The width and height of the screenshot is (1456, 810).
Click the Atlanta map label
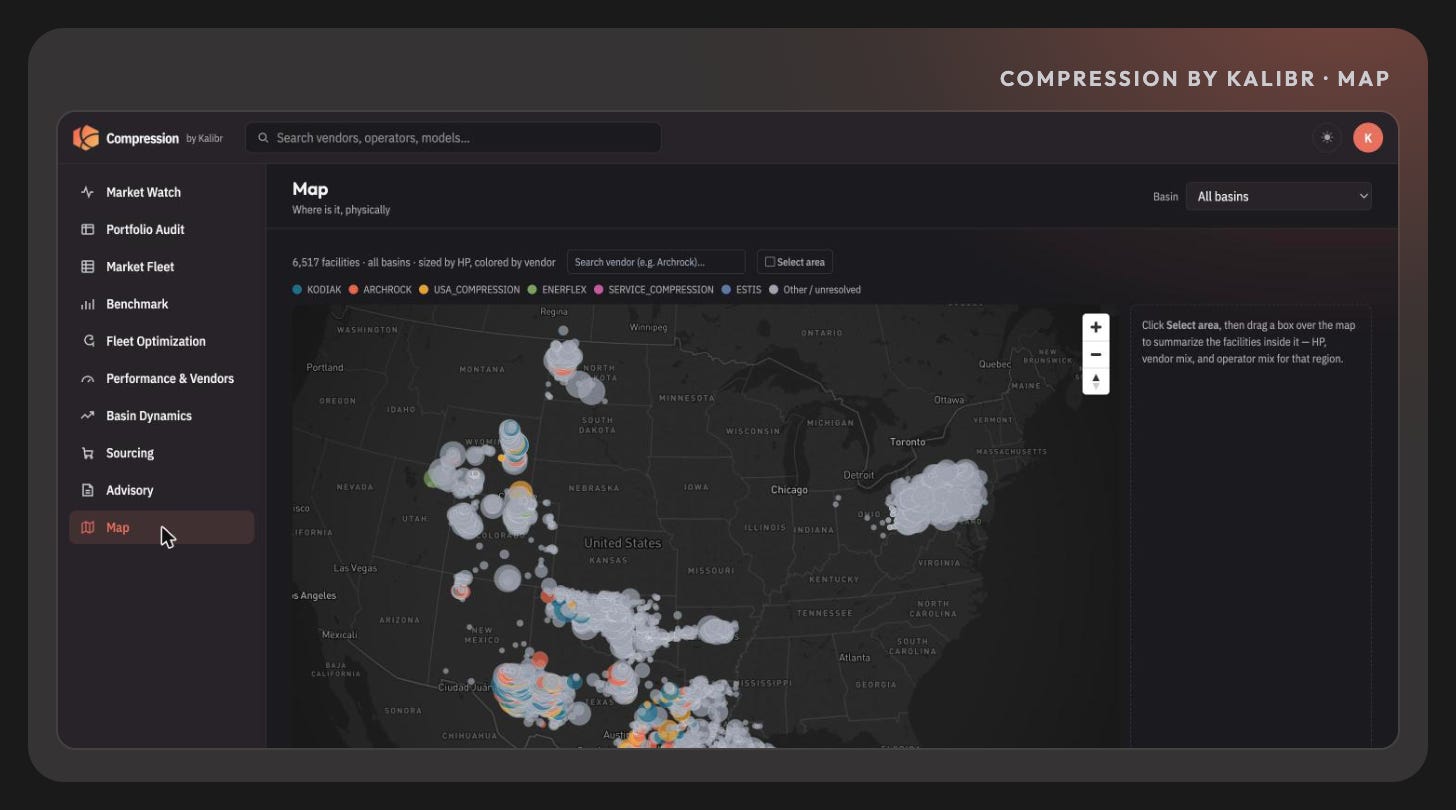pos(854,657)
